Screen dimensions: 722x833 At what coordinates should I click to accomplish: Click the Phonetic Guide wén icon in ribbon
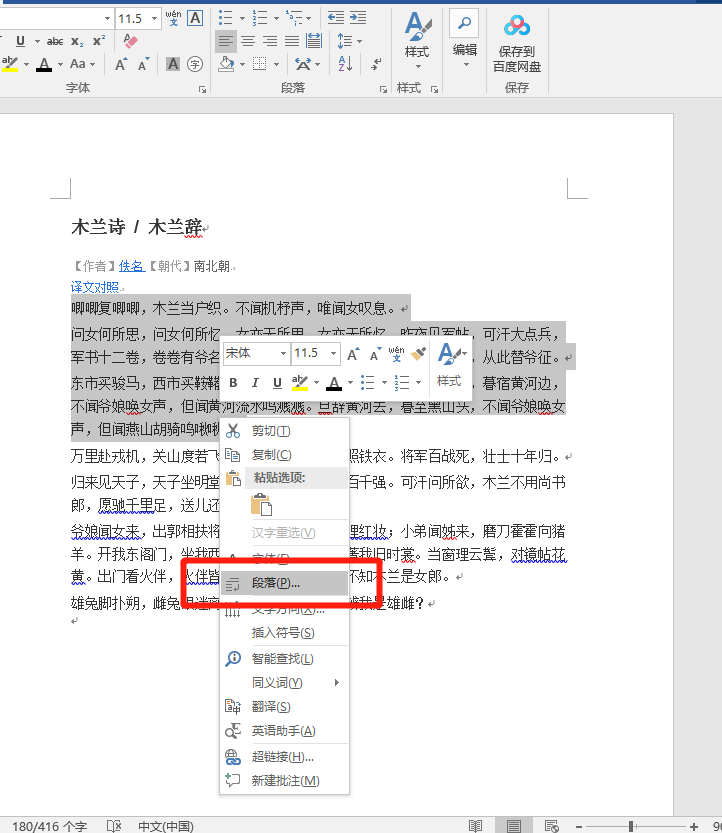click(173, 18)
